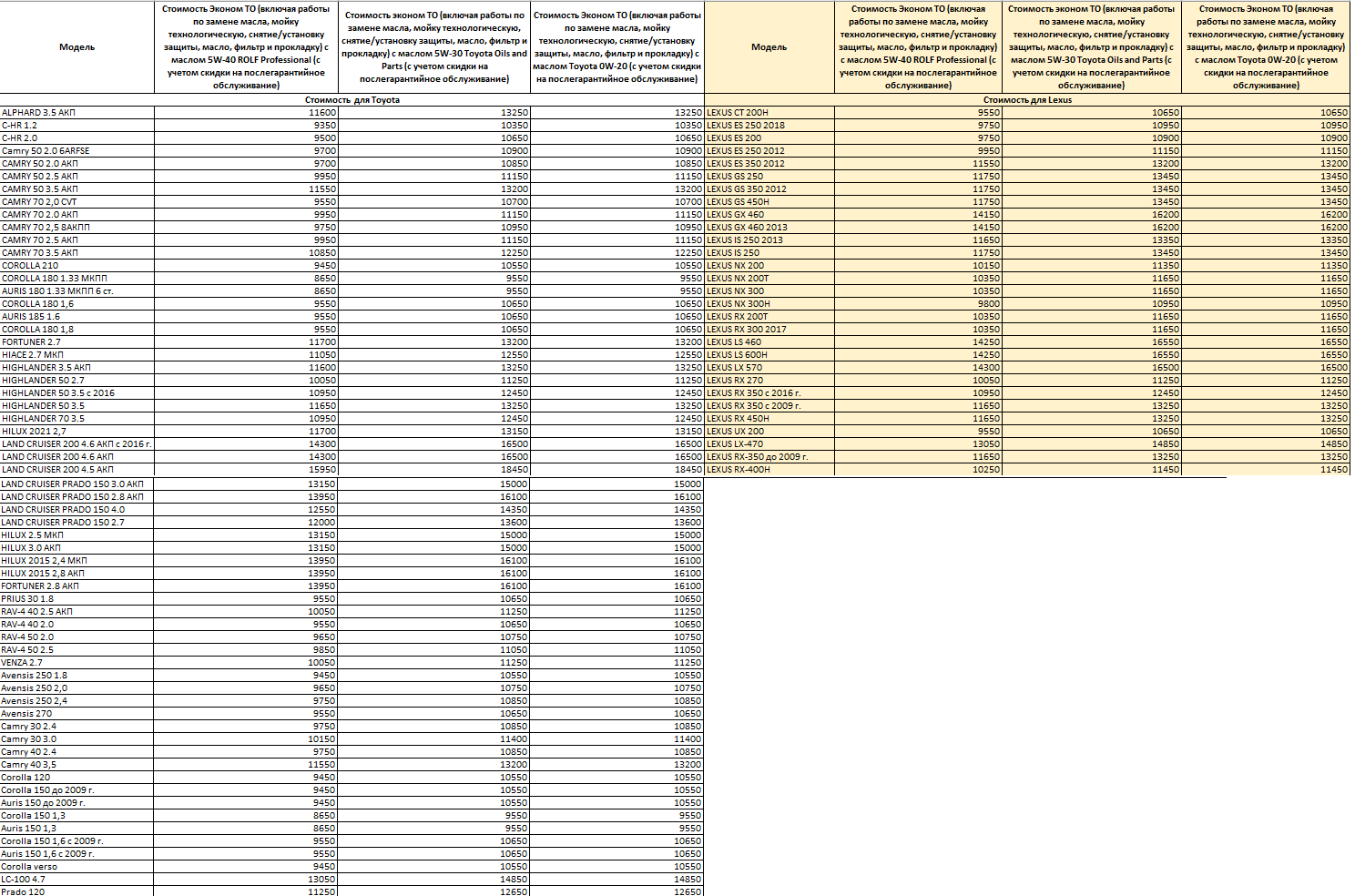The width and height of the screenshot is (1355, 896).
Task: Click the Avensis 270 model cell
Action: [77, 714]
